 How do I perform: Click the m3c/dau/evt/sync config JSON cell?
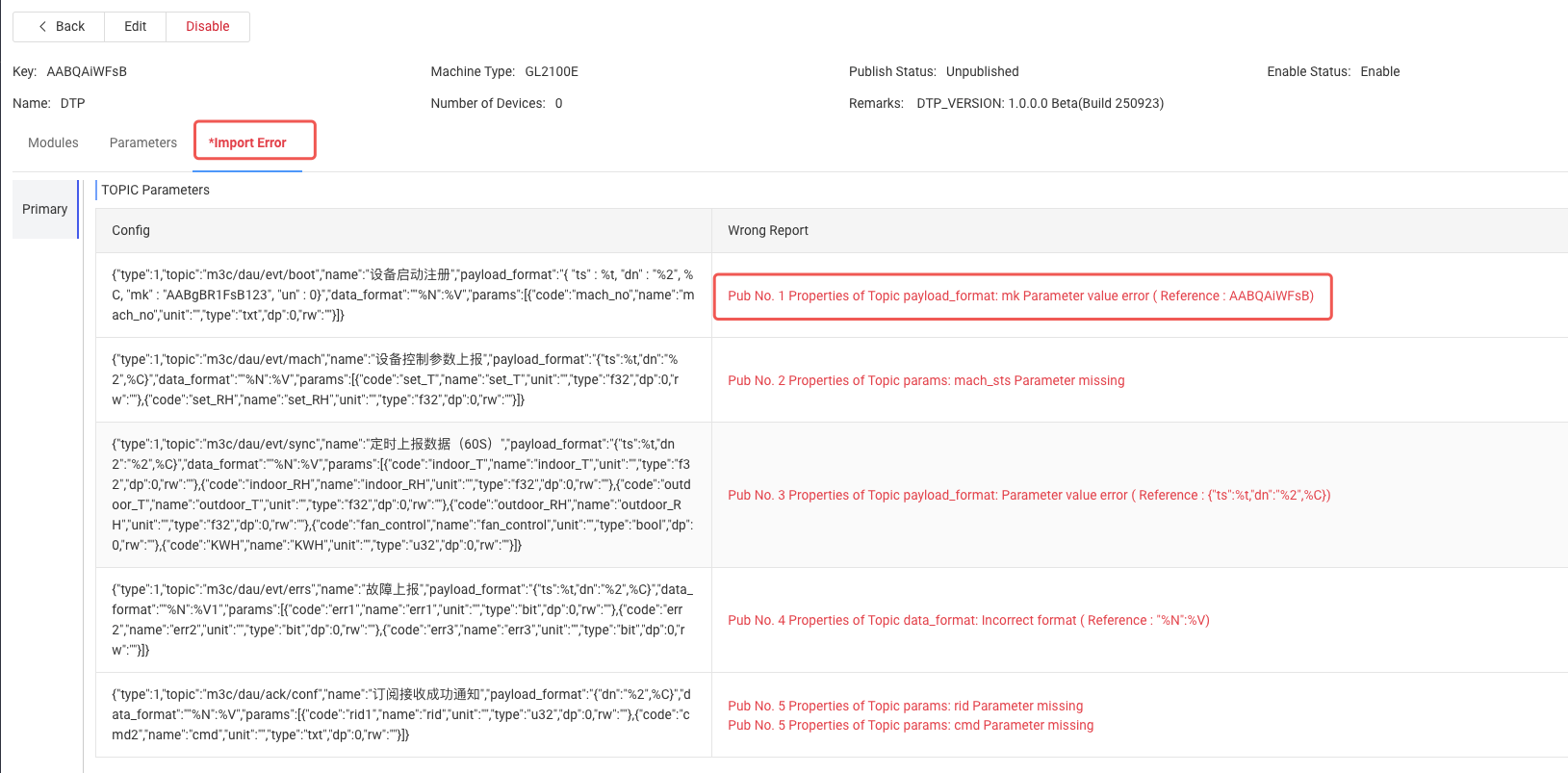[x=402, y=494]
